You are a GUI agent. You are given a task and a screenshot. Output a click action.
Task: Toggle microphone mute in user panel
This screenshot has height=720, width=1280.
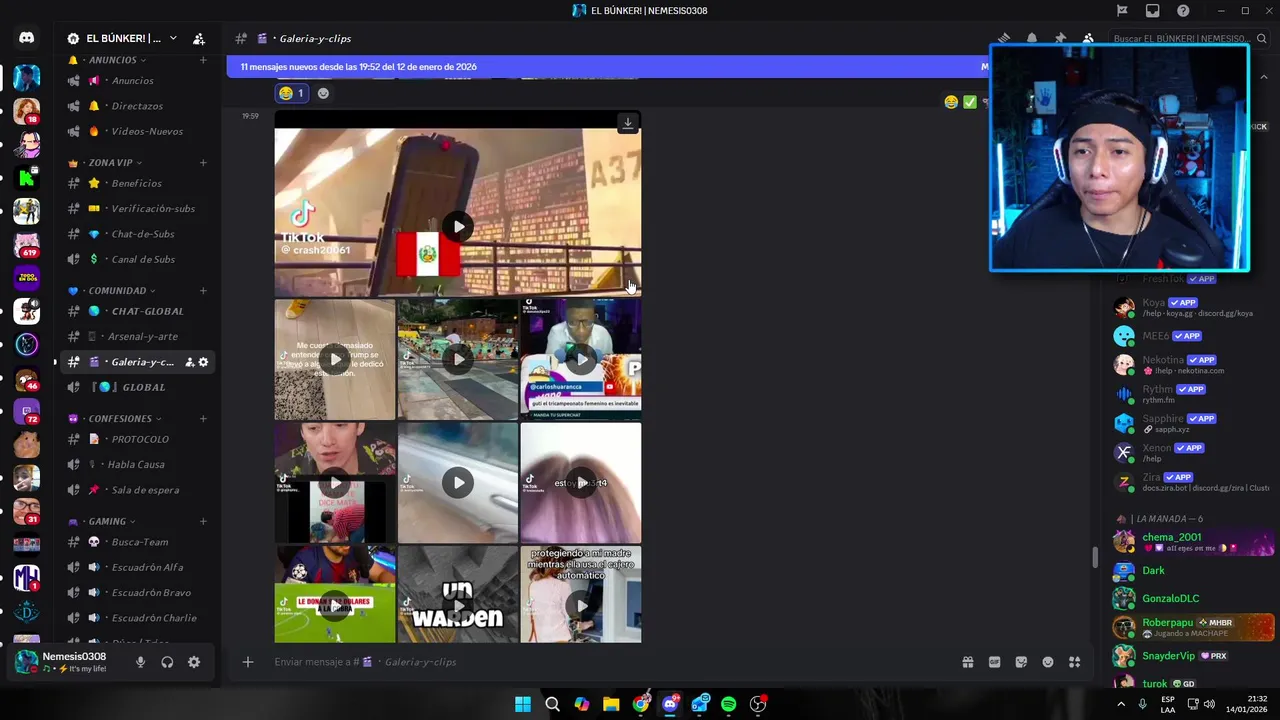140,662
